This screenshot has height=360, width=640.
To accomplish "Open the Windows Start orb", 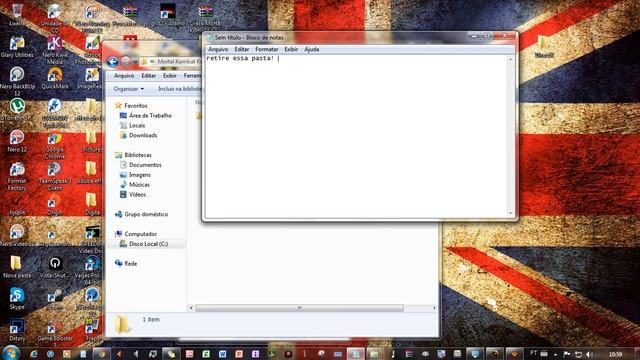I will (x=11, y=353).
